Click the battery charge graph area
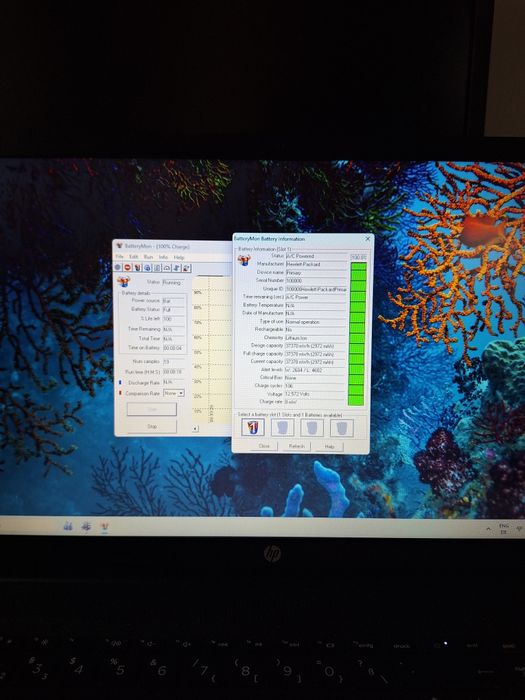The height and width of the screenshot is (700, 525). tap(212, 350)
